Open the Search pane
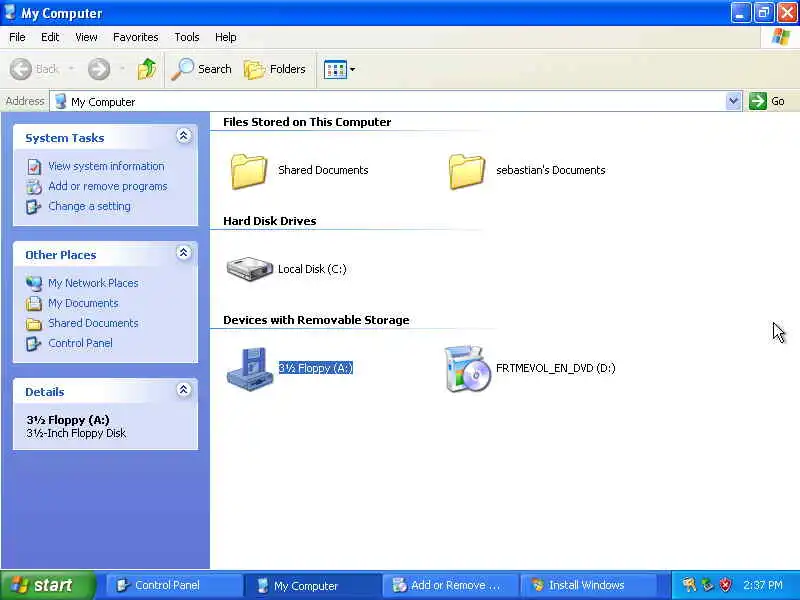Image resolution: width=800 pixels, height=600 pixels. pyautogui.click(x=201, y=69)
